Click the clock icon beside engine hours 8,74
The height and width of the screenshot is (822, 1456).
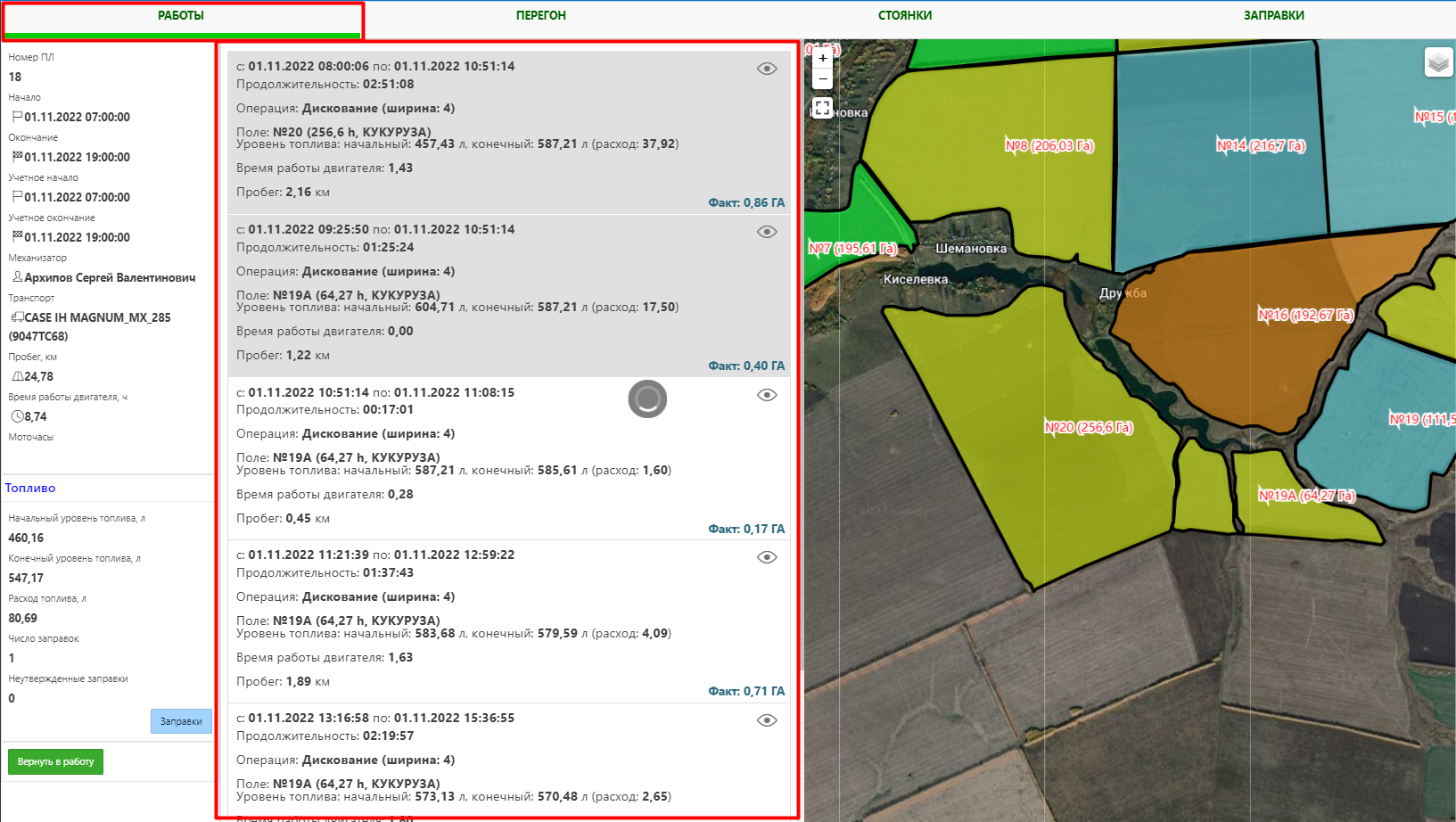pyautogui.click(x=17, y=416)
